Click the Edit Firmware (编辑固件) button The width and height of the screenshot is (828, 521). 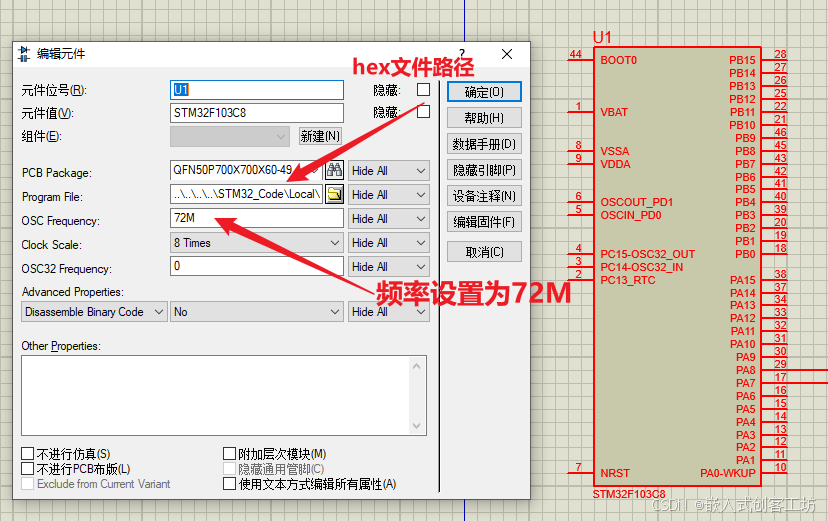(x=484, y=222)
